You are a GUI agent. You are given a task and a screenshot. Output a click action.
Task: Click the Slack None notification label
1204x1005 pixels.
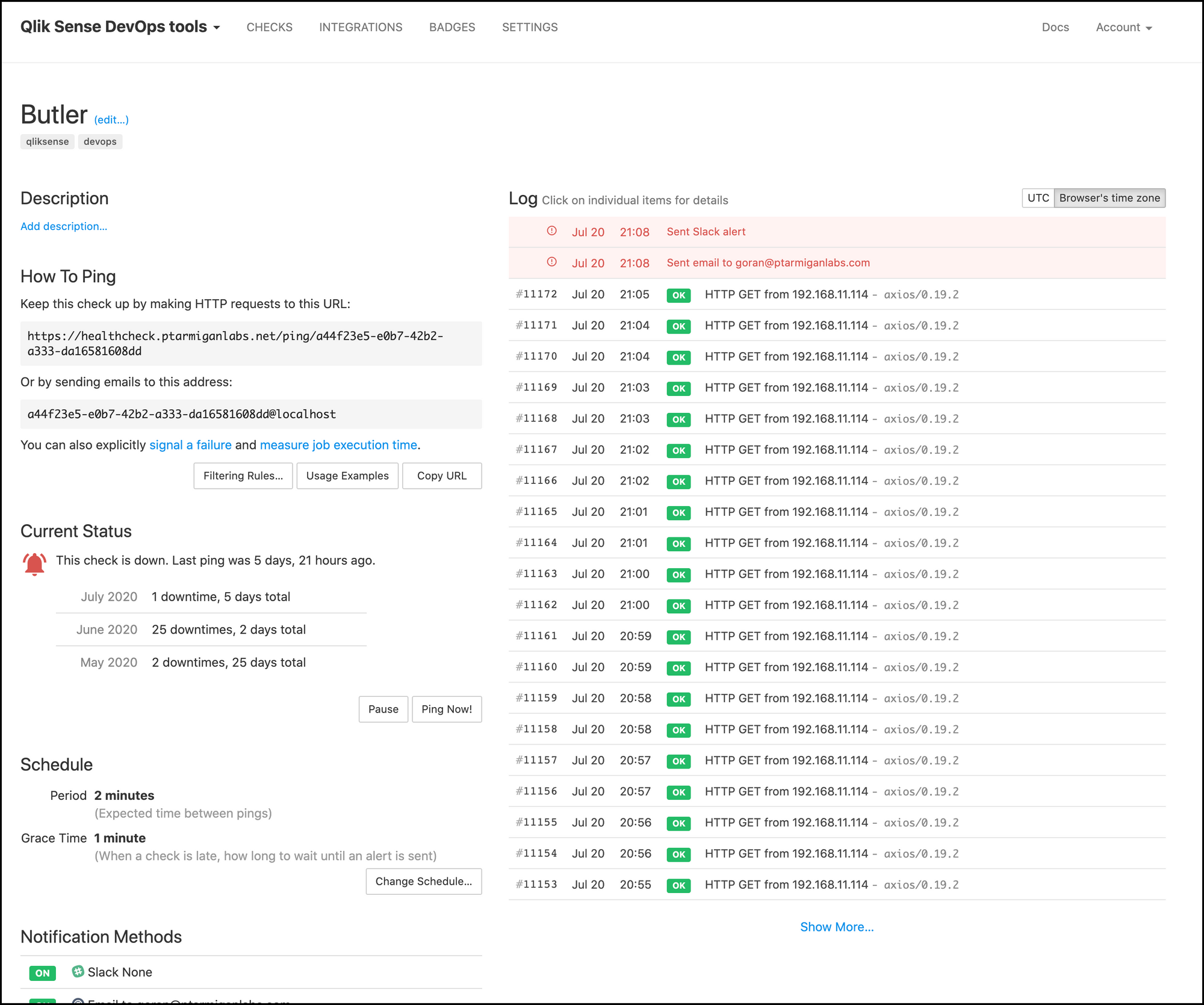tap(120, 972)
